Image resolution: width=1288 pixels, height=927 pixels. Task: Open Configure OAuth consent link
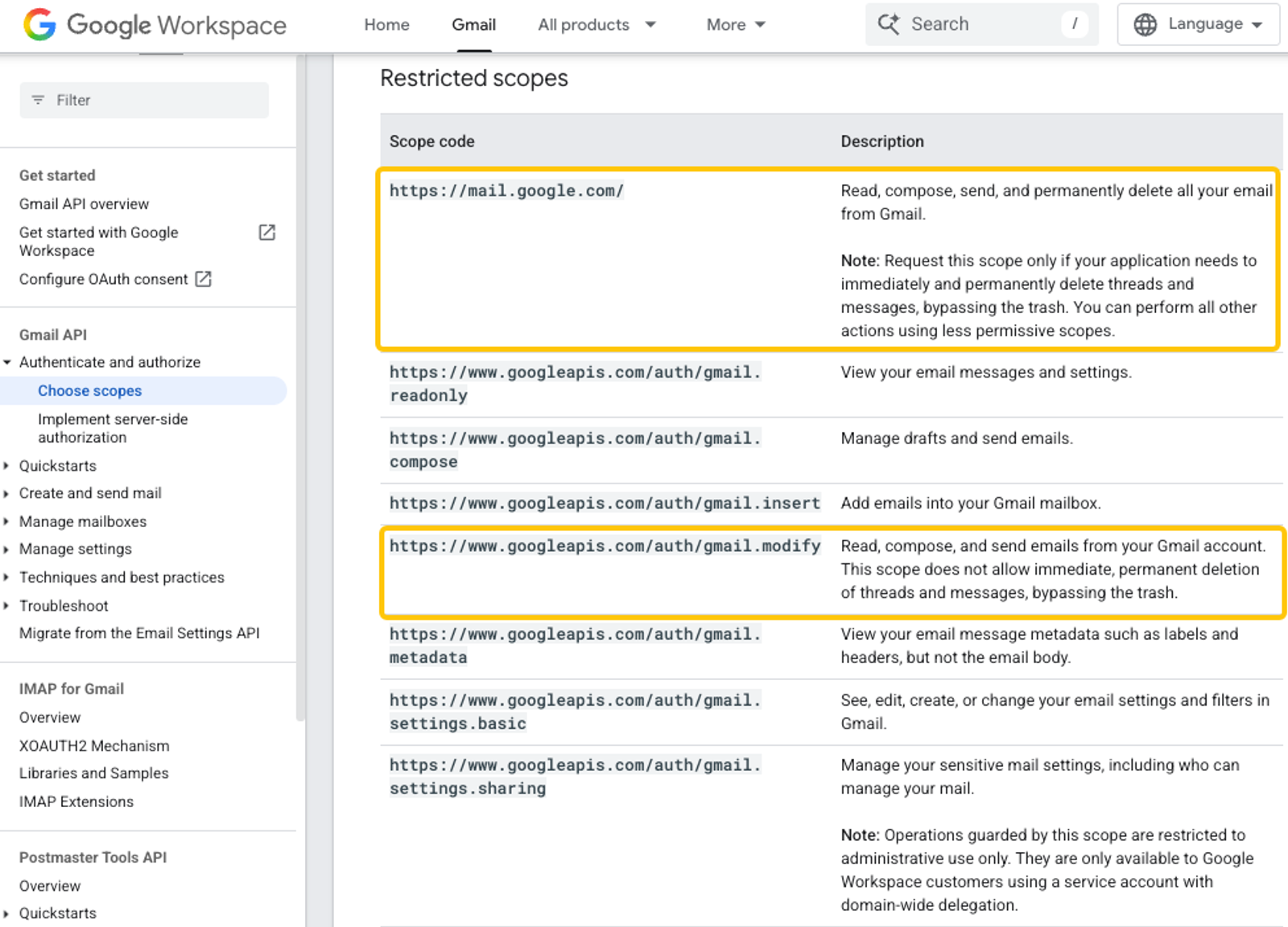pyautogui.click(x=103, y=279)
